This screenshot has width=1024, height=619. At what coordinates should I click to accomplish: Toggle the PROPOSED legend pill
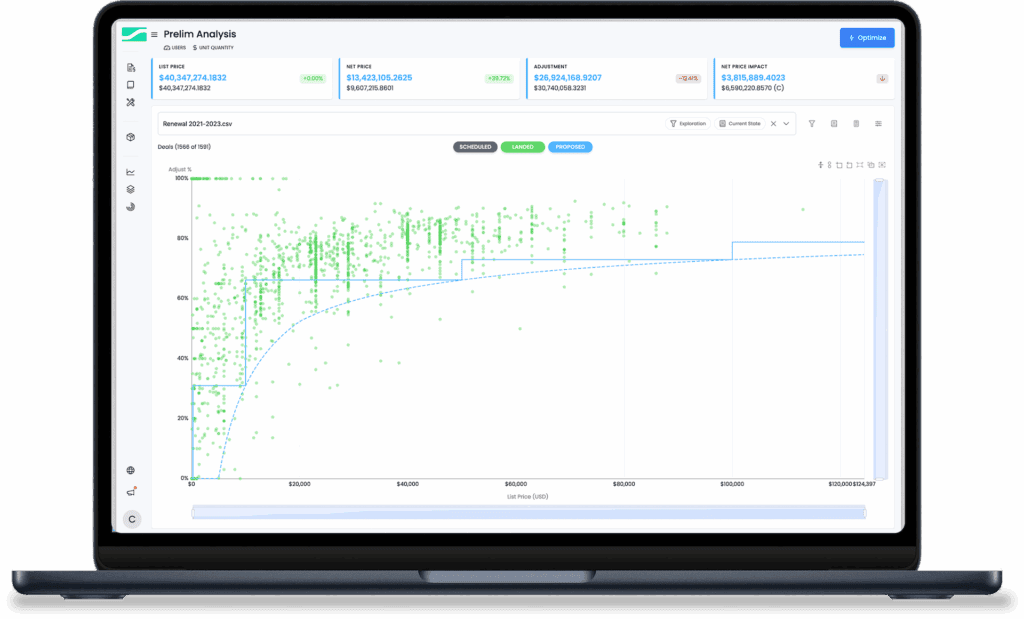coord(570,147)
